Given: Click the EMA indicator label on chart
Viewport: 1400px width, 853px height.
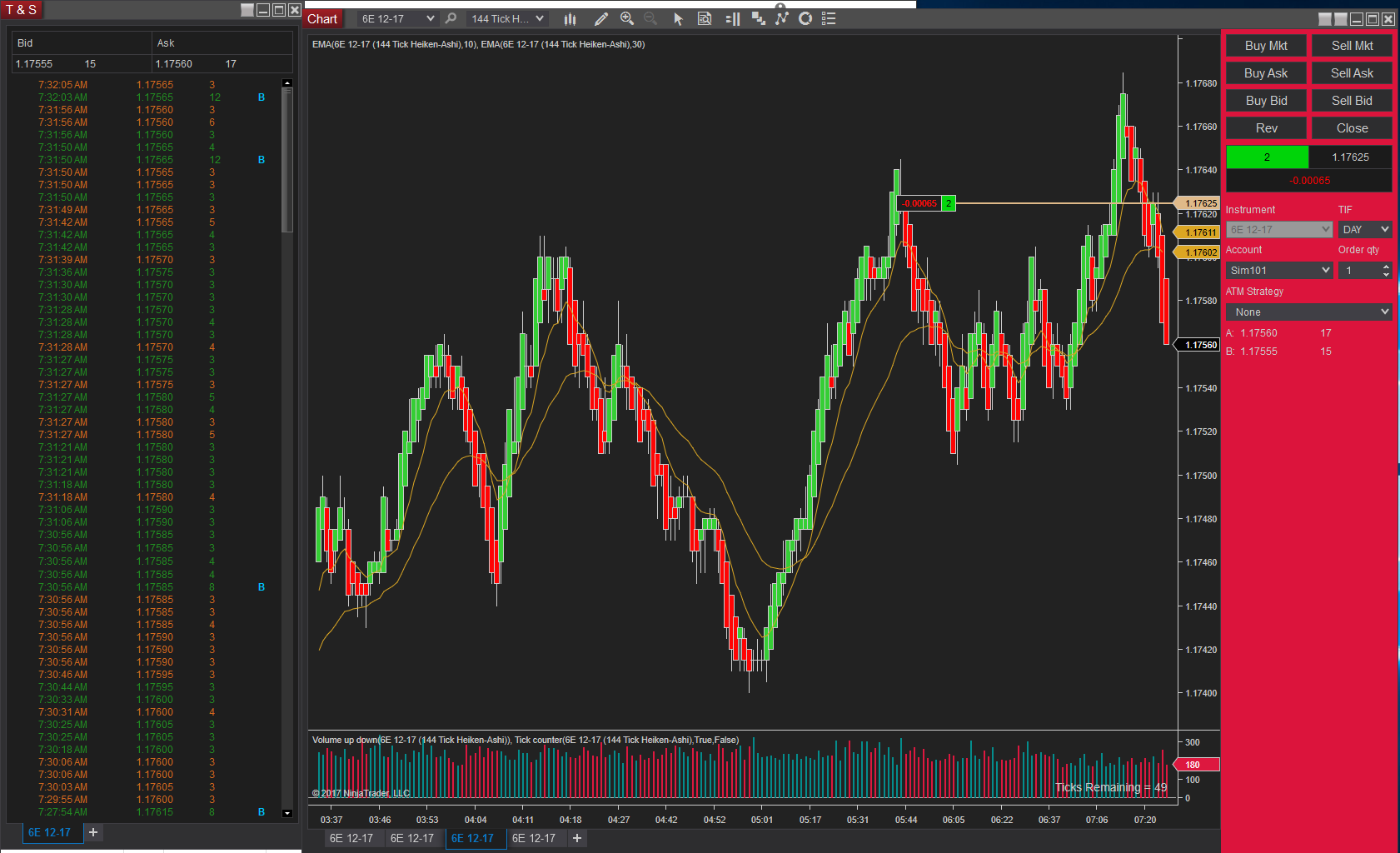Looking at the screenshot, I should [x=478, y=44].
